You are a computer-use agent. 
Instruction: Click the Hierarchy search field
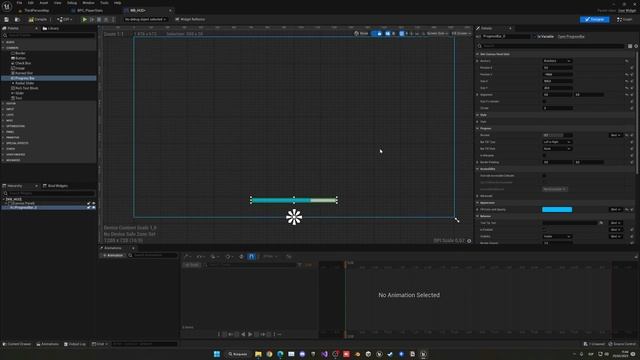48,193
